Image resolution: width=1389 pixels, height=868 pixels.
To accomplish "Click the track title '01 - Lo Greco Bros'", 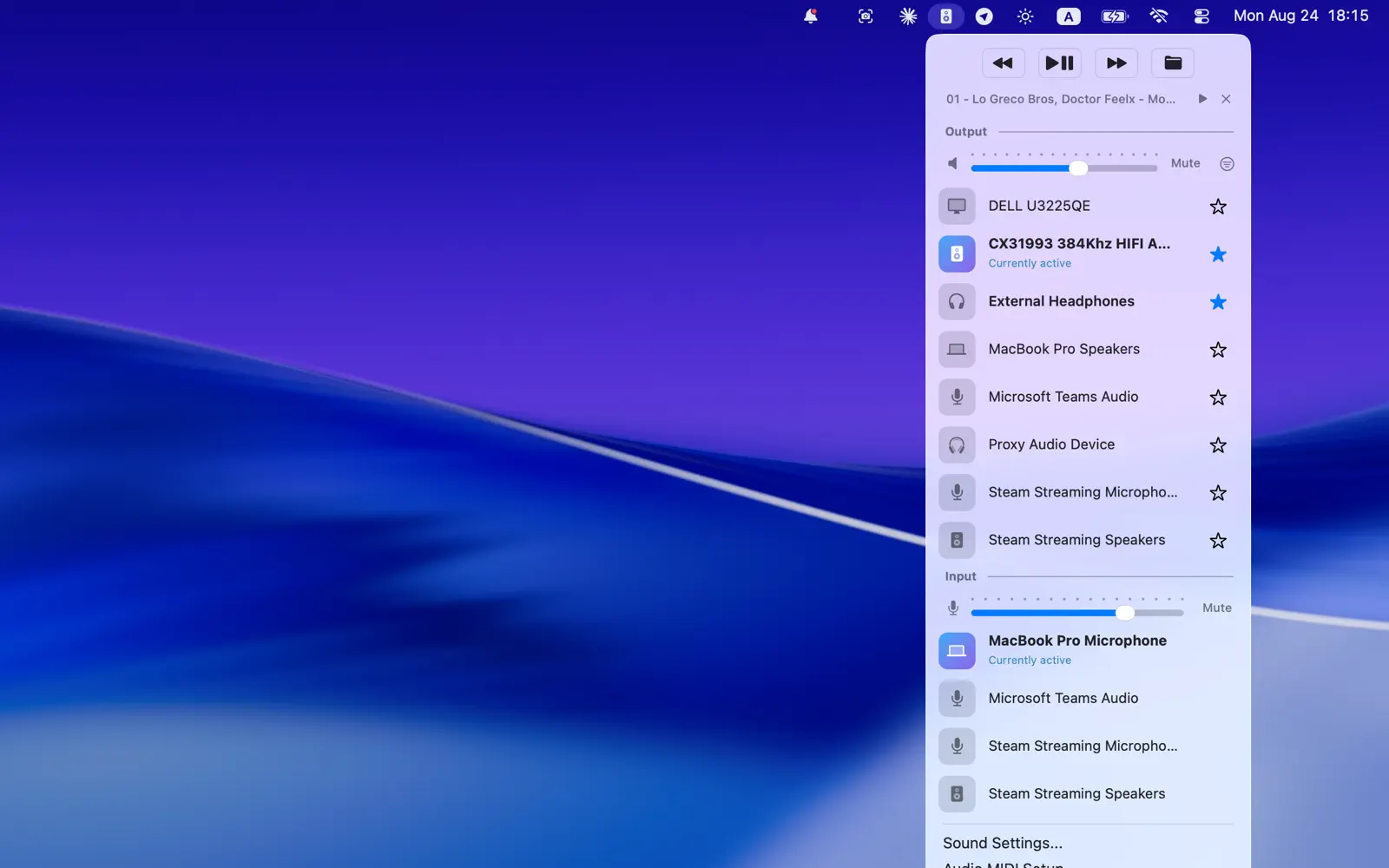I will point(1061,99).
